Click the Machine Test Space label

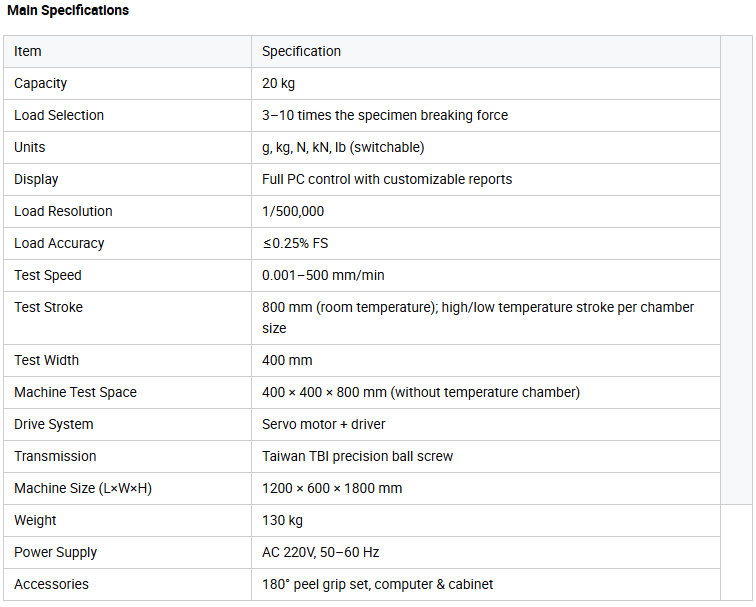coord(75,392)
